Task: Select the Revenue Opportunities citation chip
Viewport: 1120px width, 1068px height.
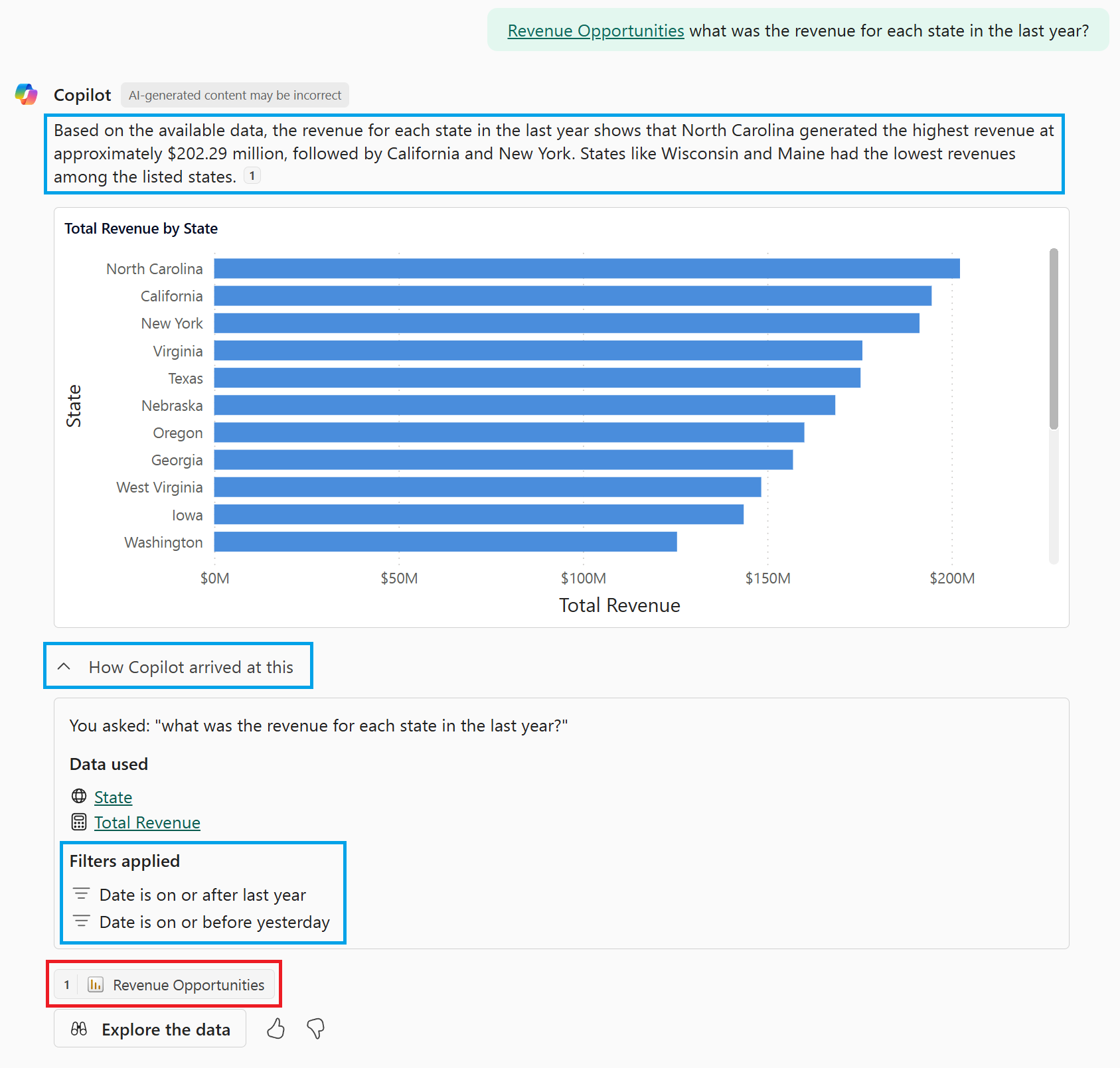Action: [164, 984]
